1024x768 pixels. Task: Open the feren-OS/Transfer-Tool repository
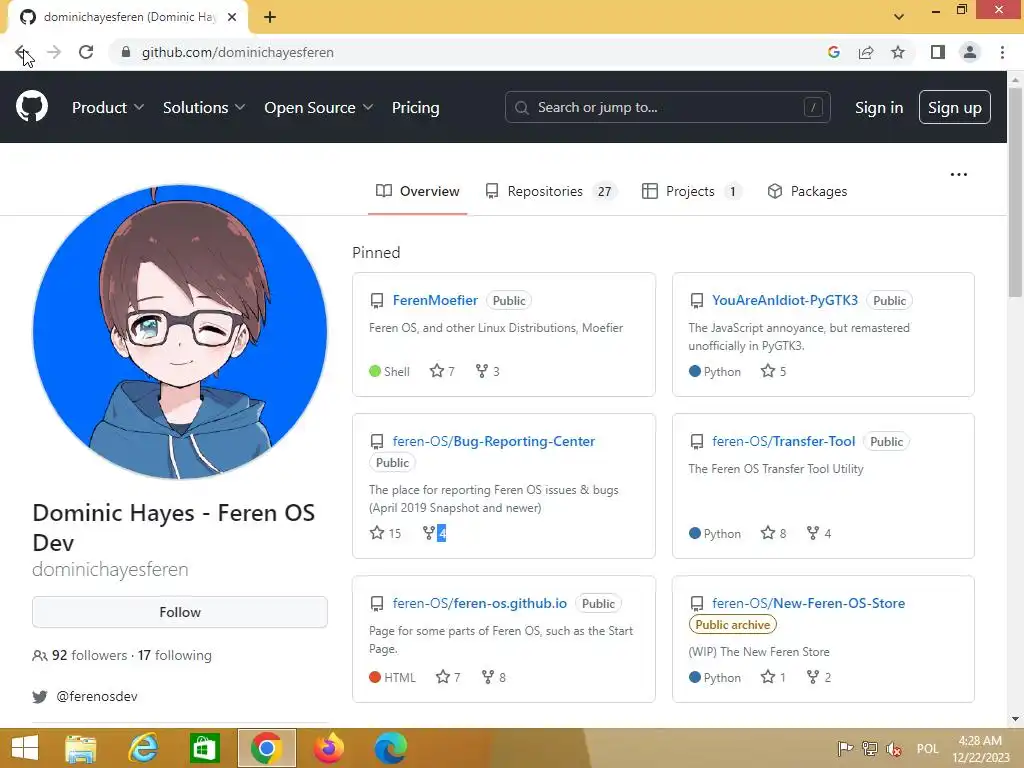pos(783,441)
